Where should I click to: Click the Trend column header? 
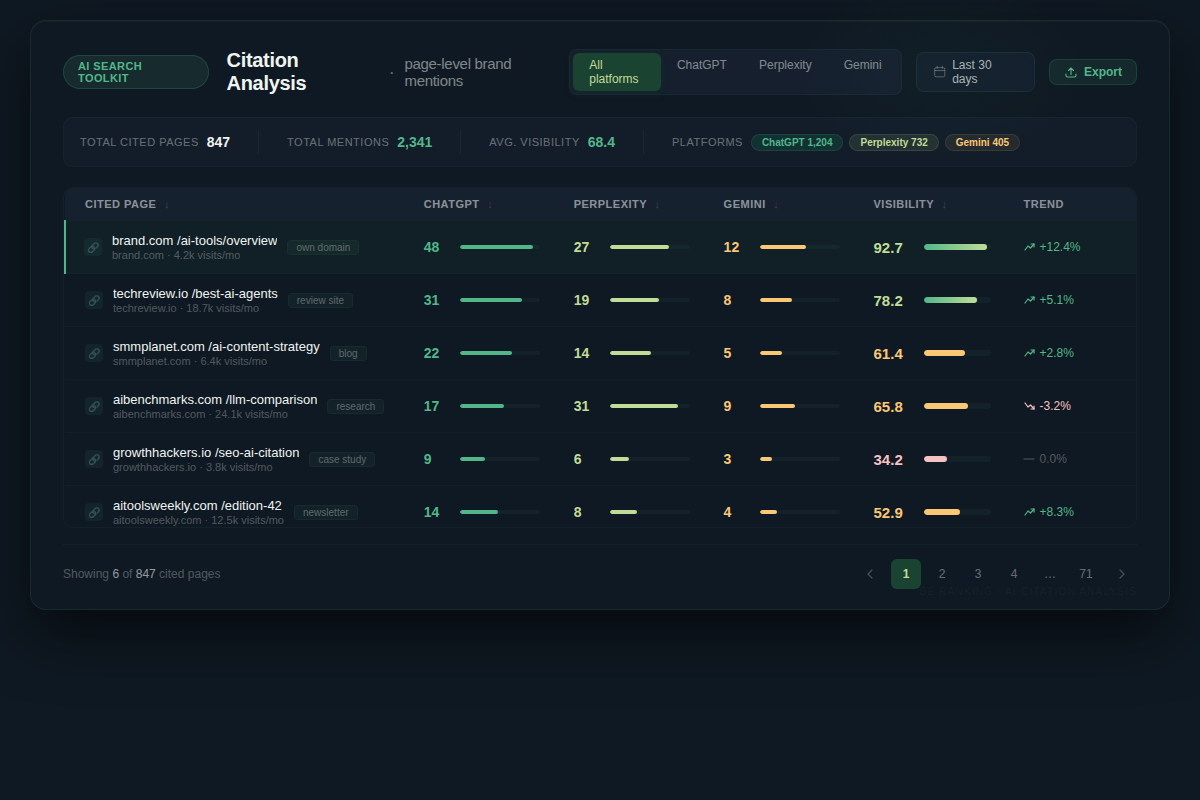[x=1043, y=204]
